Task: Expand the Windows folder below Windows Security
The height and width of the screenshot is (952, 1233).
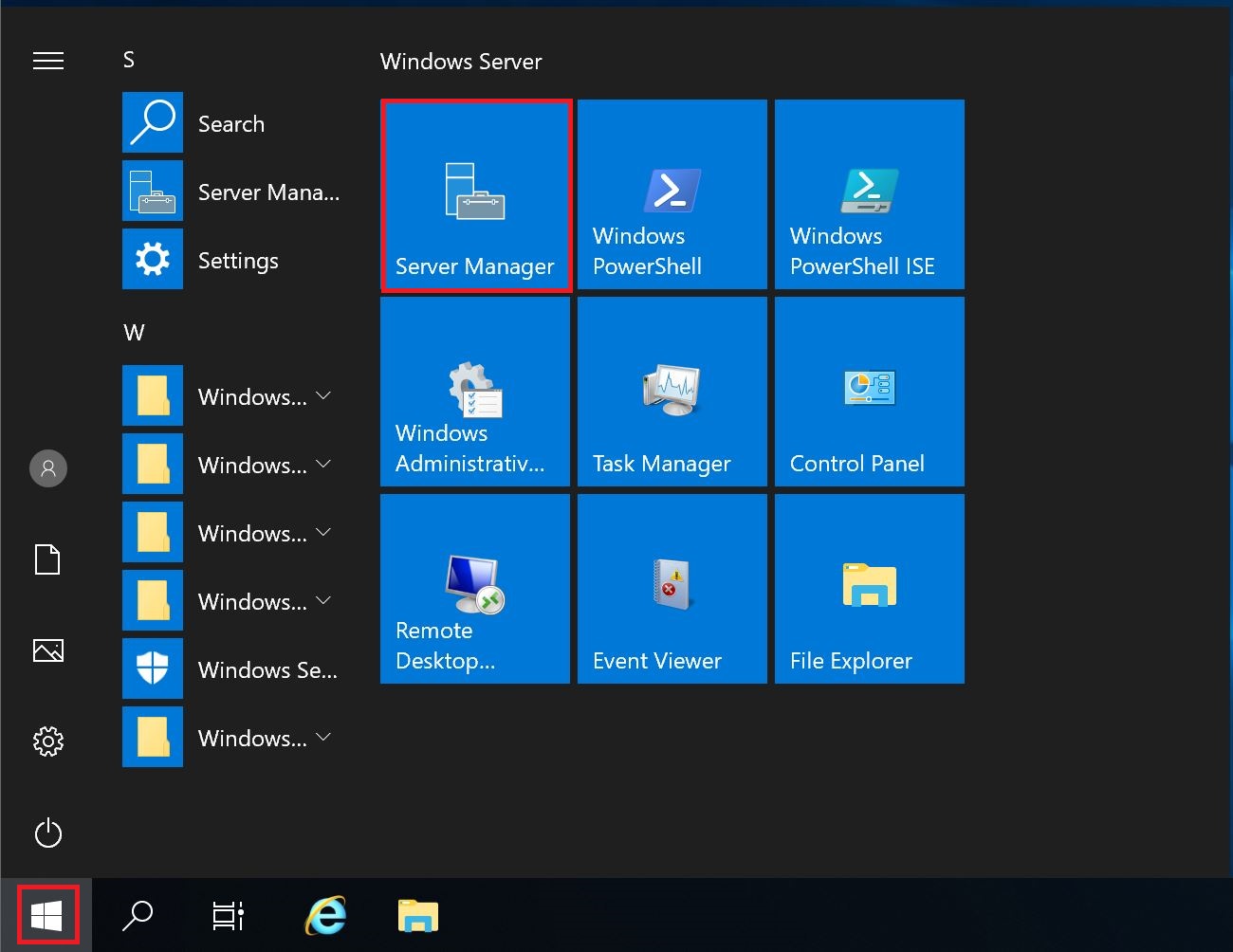Action: click(323, 738)
